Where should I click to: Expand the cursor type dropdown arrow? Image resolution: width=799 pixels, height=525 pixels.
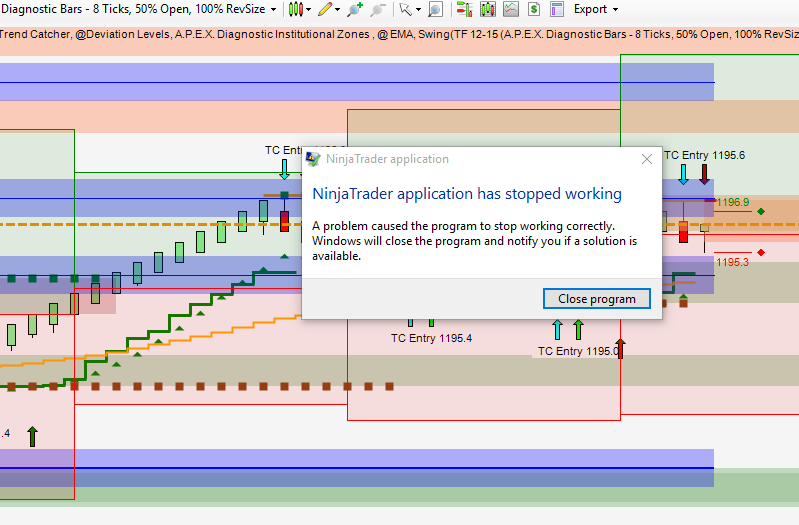[x=418, y=10]
